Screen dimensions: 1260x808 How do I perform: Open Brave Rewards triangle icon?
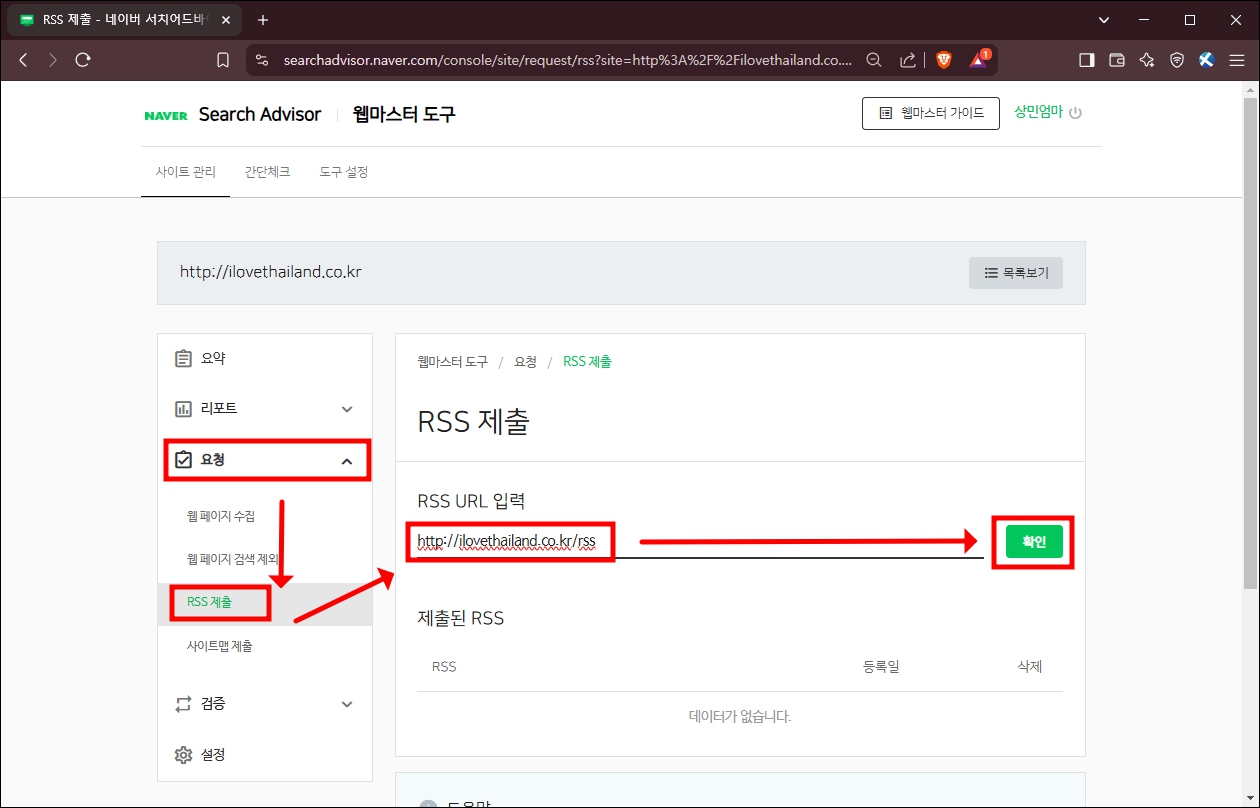[979, 60]
